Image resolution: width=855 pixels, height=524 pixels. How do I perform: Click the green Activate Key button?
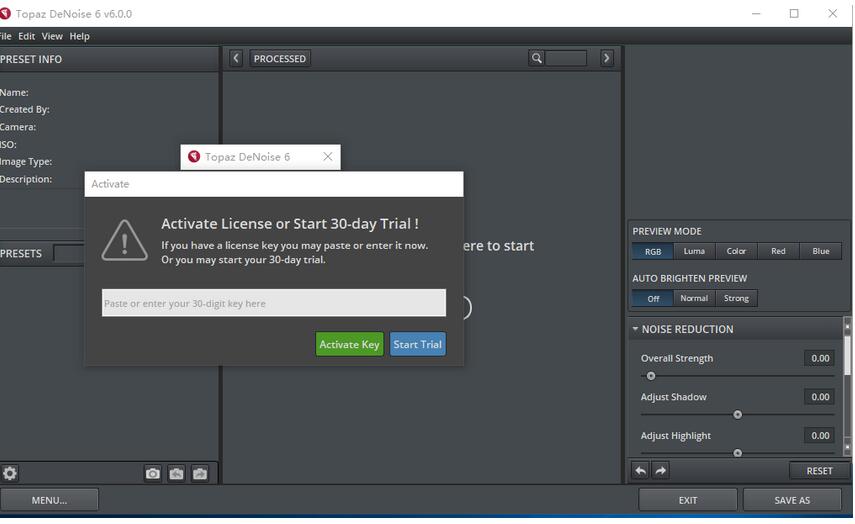(x=350, y=344)
